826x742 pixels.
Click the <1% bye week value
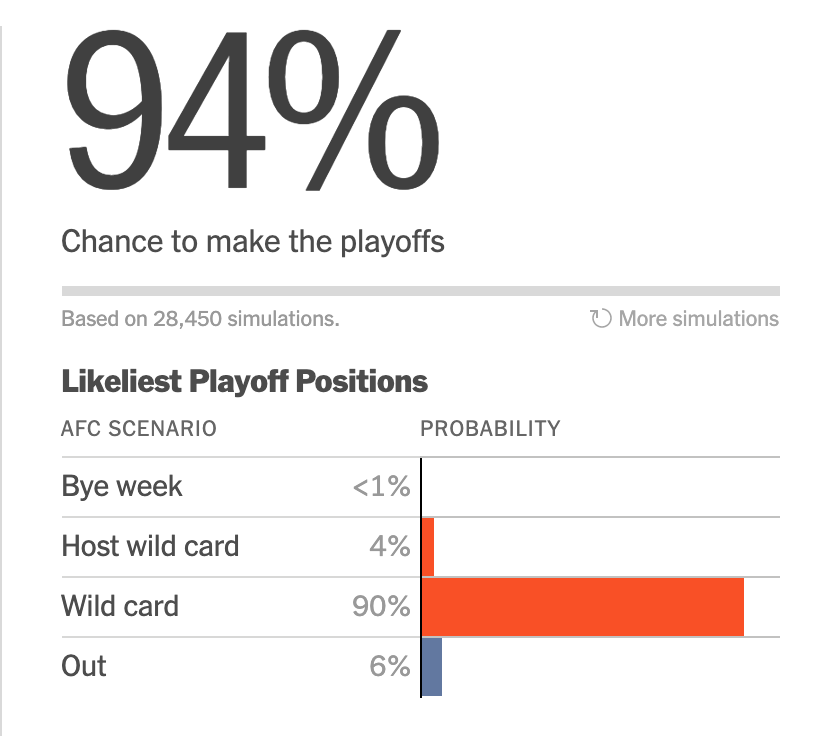click(381, 487)
